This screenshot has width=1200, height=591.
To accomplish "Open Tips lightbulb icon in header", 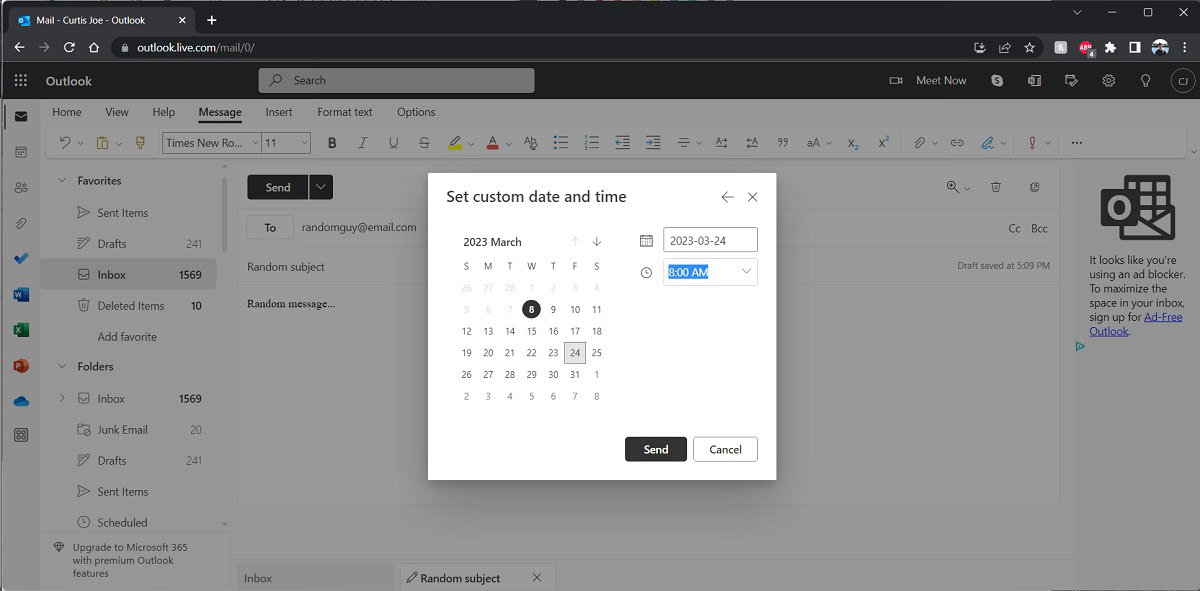I will pyautogui.click(x=1146, y=81).
